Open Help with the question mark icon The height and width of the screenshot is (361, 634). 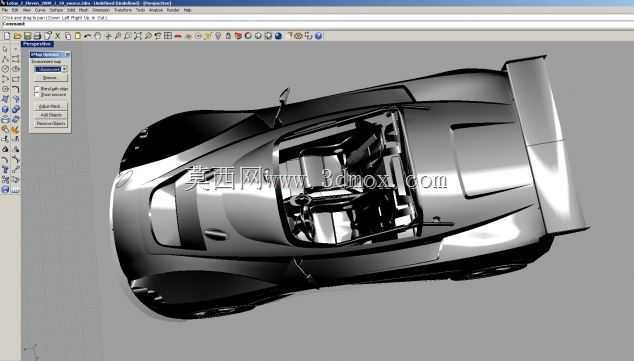319,36
